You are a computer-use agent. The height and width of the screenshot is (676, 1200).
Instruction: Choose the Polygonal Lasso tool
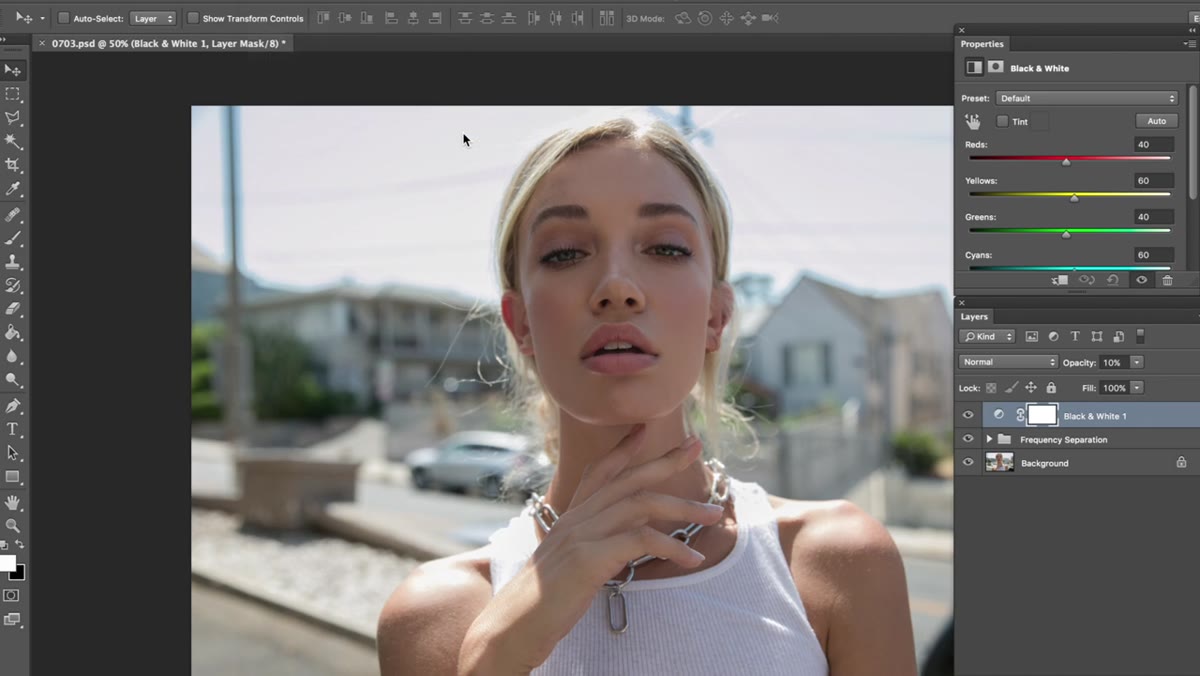point(12,118)
